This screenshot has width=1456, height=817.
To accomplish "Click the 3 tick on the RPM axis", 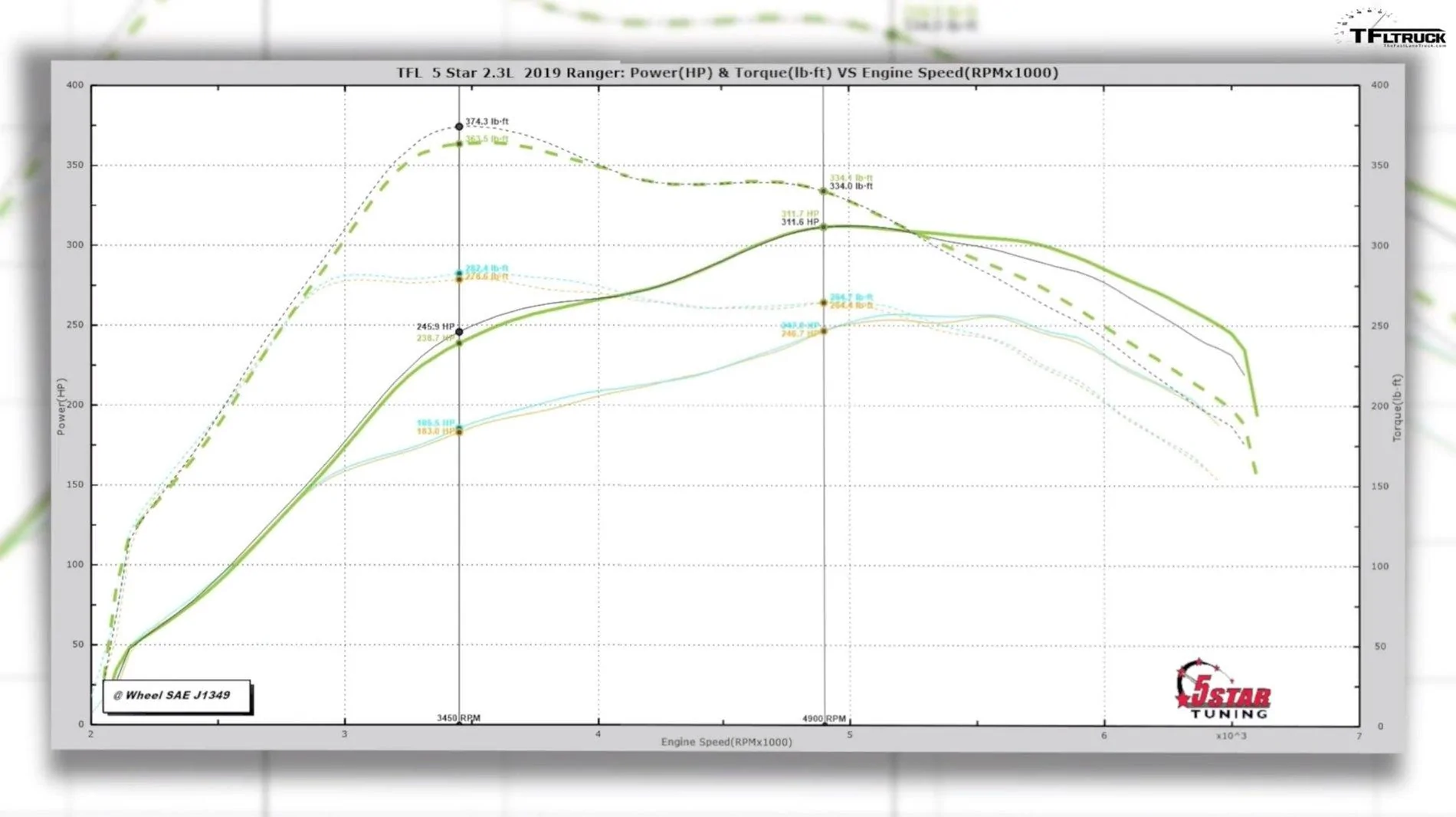I will tap(345, 734).
